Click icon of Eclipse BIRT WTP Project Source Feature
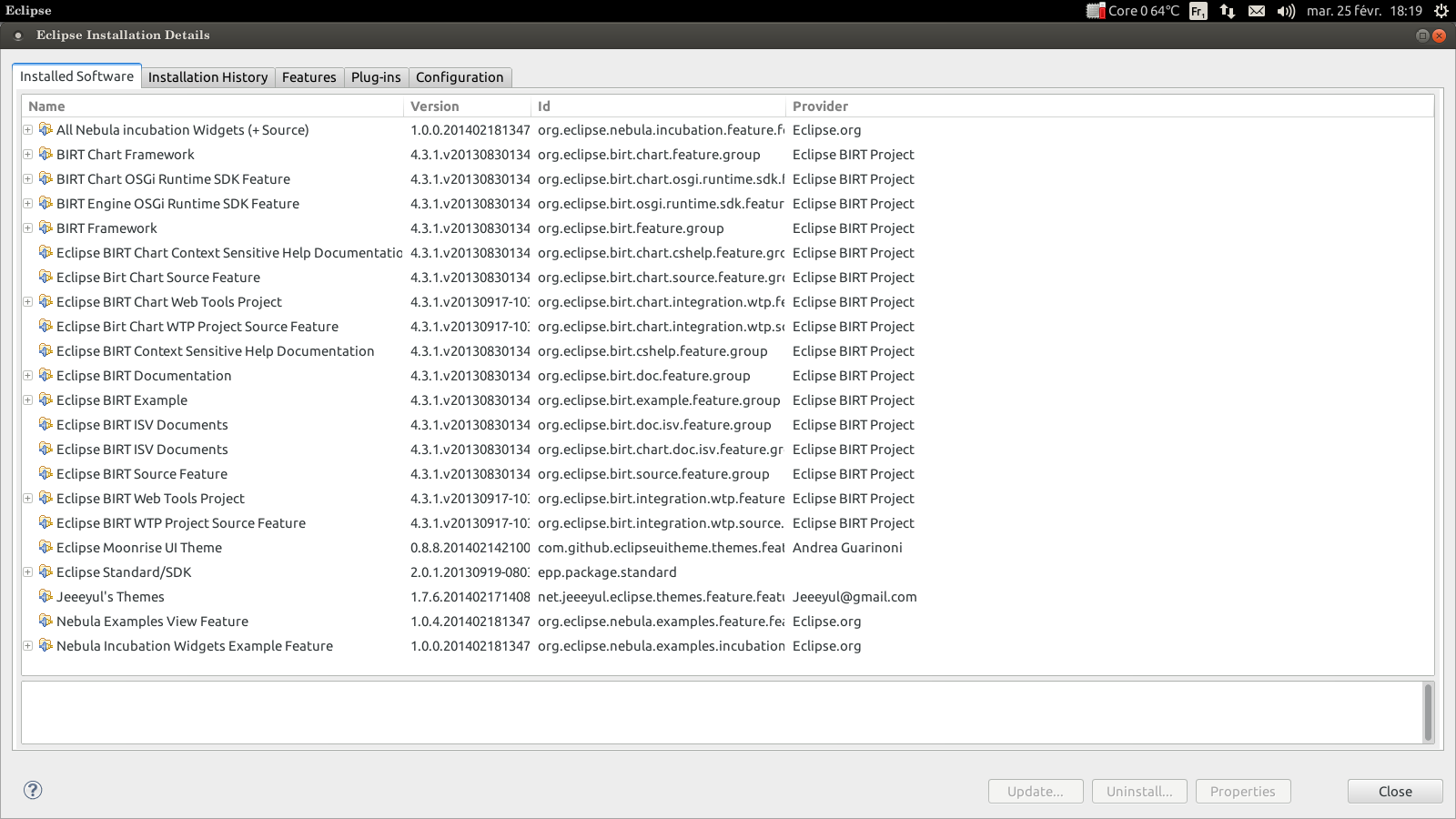 tap(45, 523)
